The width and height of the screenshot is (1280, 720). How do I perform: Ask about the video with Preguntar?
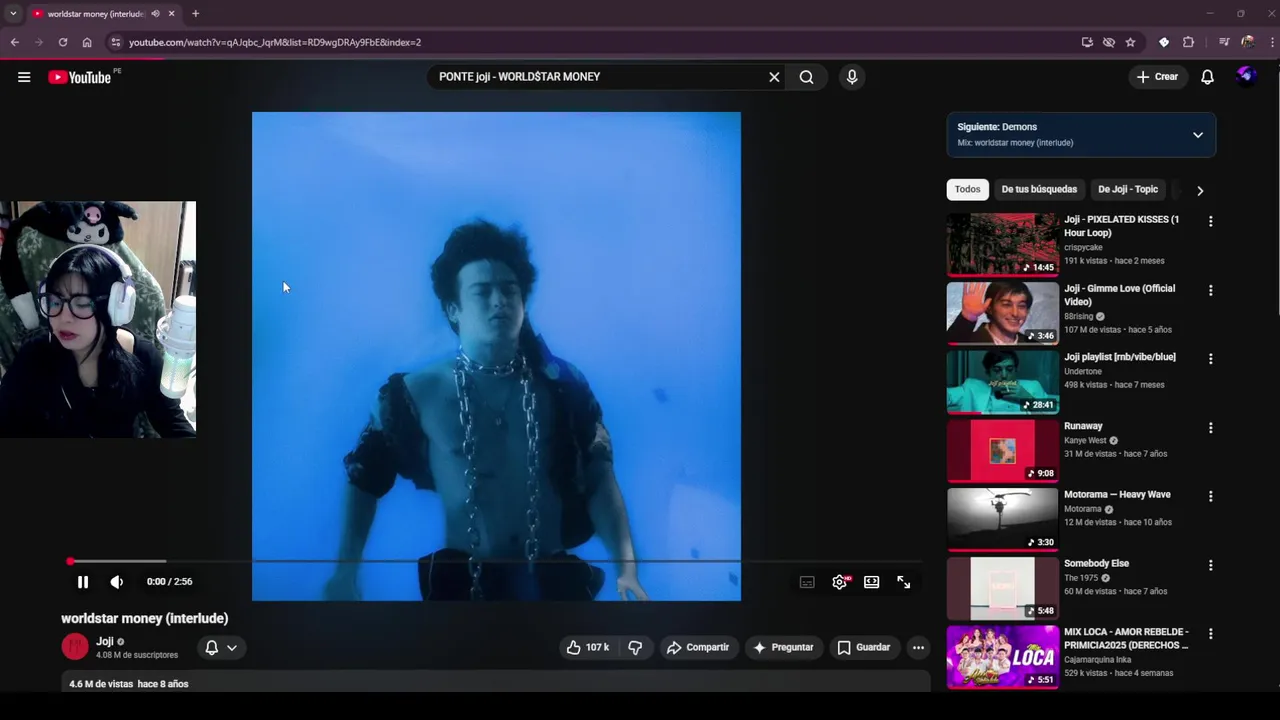(x=784, y=648)
